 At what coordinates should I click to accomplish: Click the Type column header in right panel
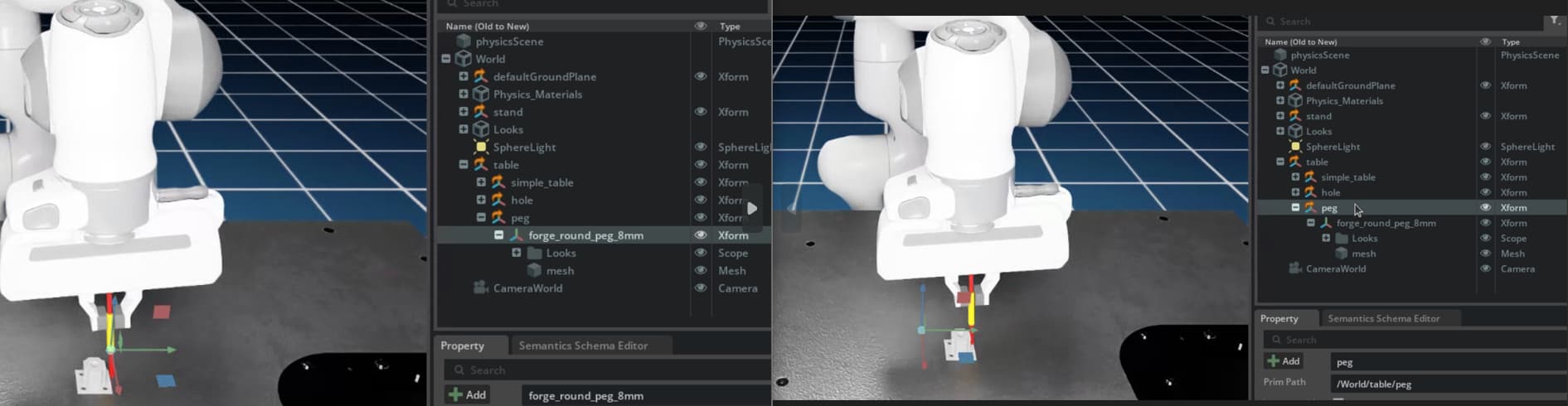click(x=1511, y=41)
